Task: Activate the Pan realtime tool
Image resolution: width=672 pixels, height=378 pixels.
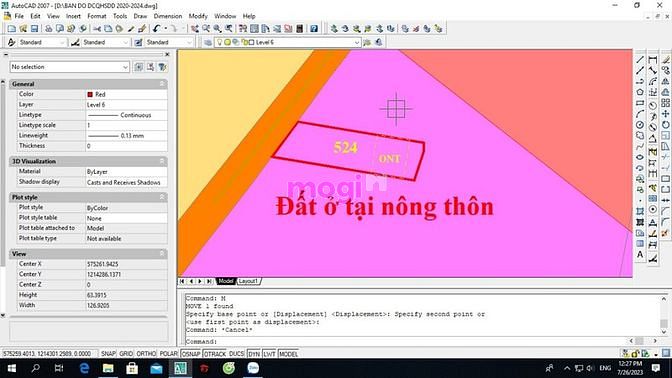Action: point(195,29)
